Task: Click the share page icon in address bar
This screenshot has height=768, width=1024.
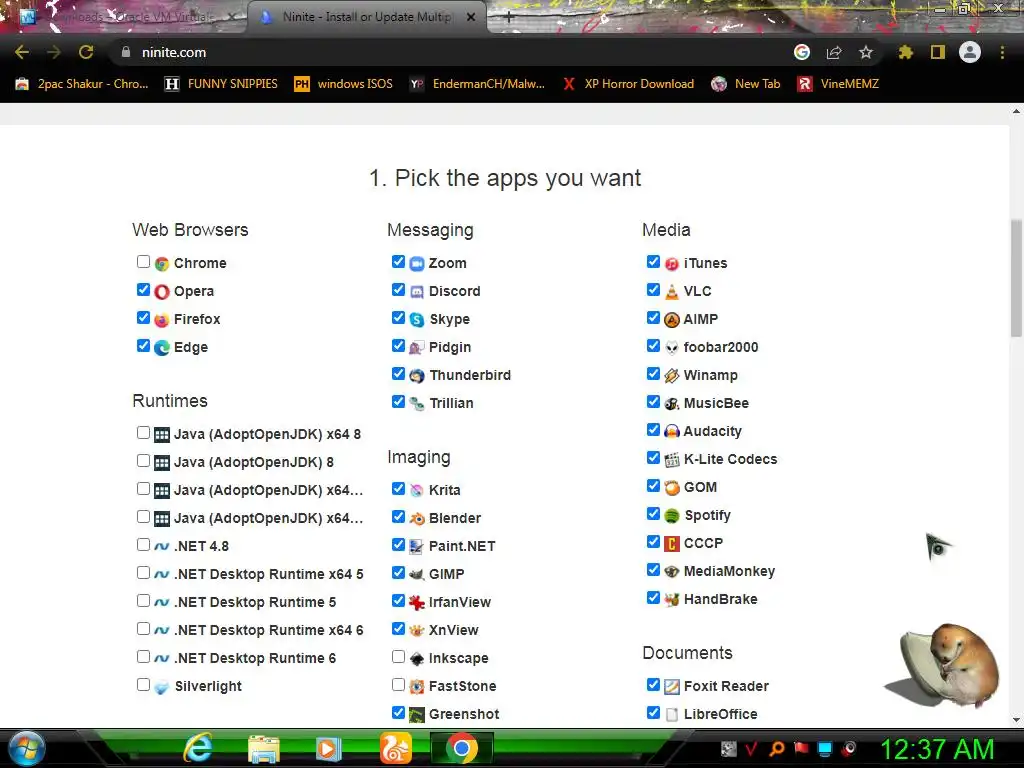Action: pos(834,52)
